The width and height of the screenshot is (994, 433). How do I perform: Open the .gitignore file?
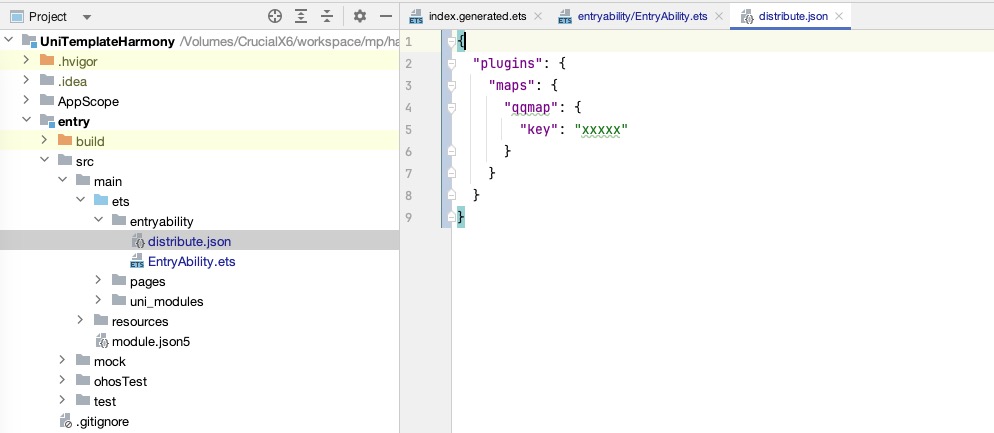(x=102, y=421)
